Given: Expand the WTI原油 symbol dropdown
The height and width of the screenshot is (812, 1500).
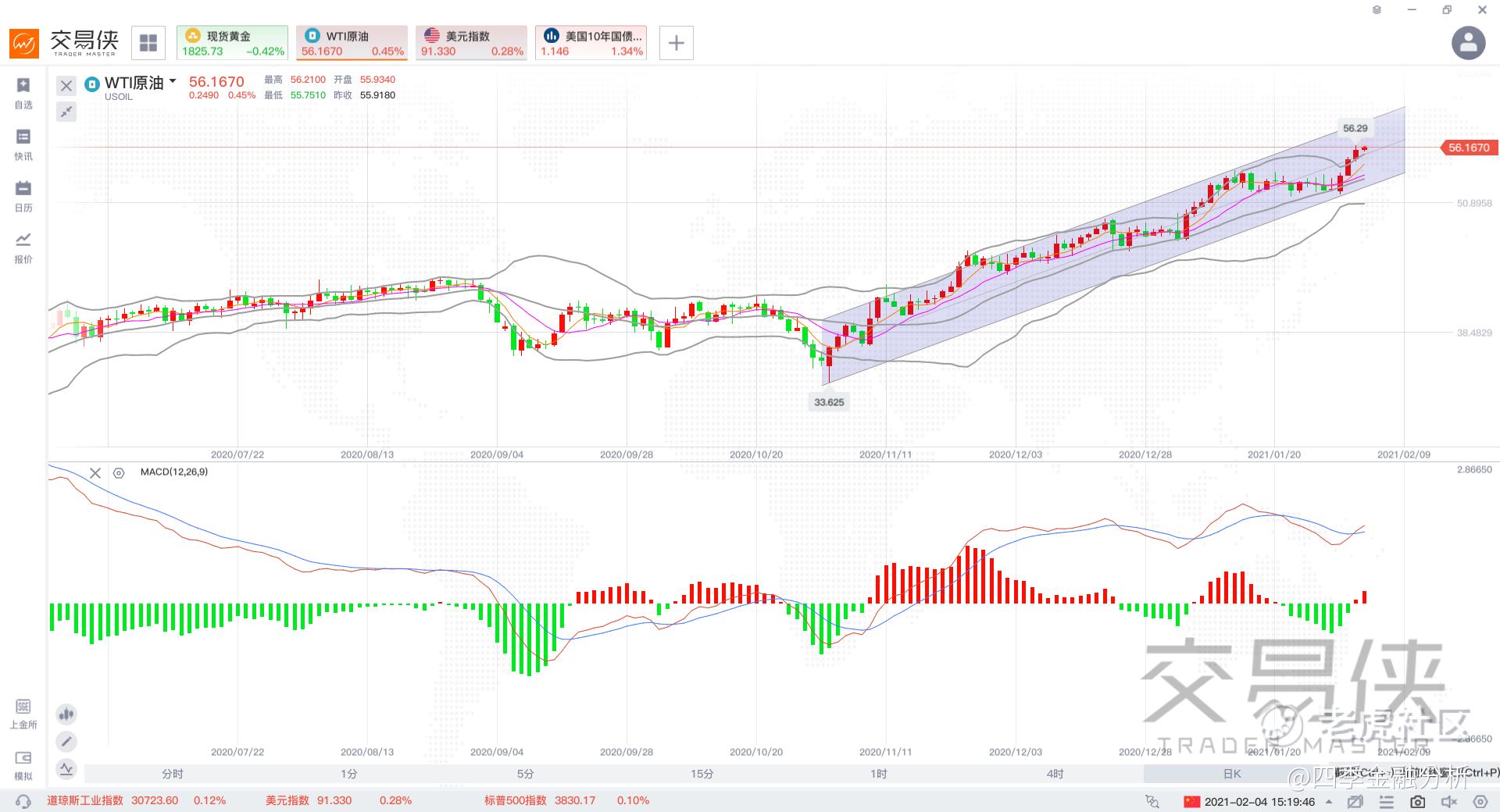Looking at the screenshot, I should [x=173, y=81].
